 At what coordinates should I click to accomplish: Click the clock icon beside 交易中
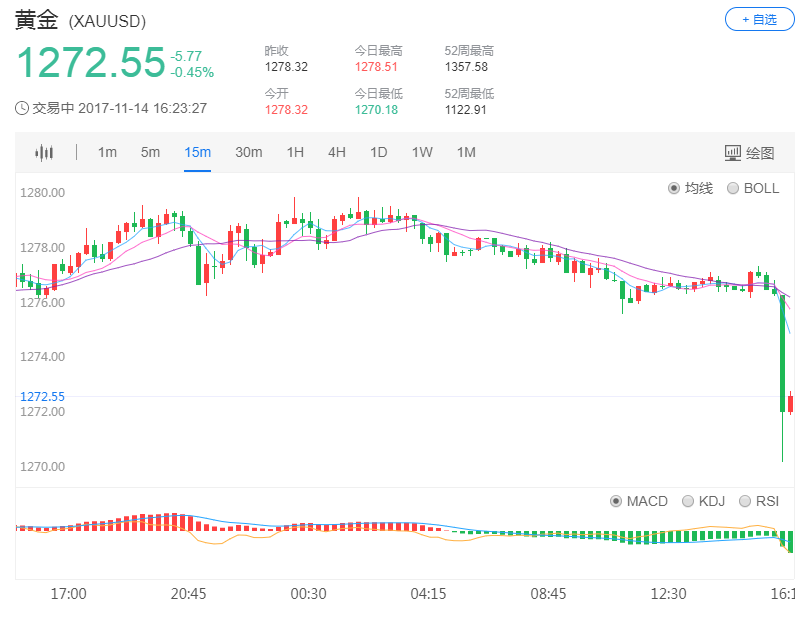click(24, 105)
